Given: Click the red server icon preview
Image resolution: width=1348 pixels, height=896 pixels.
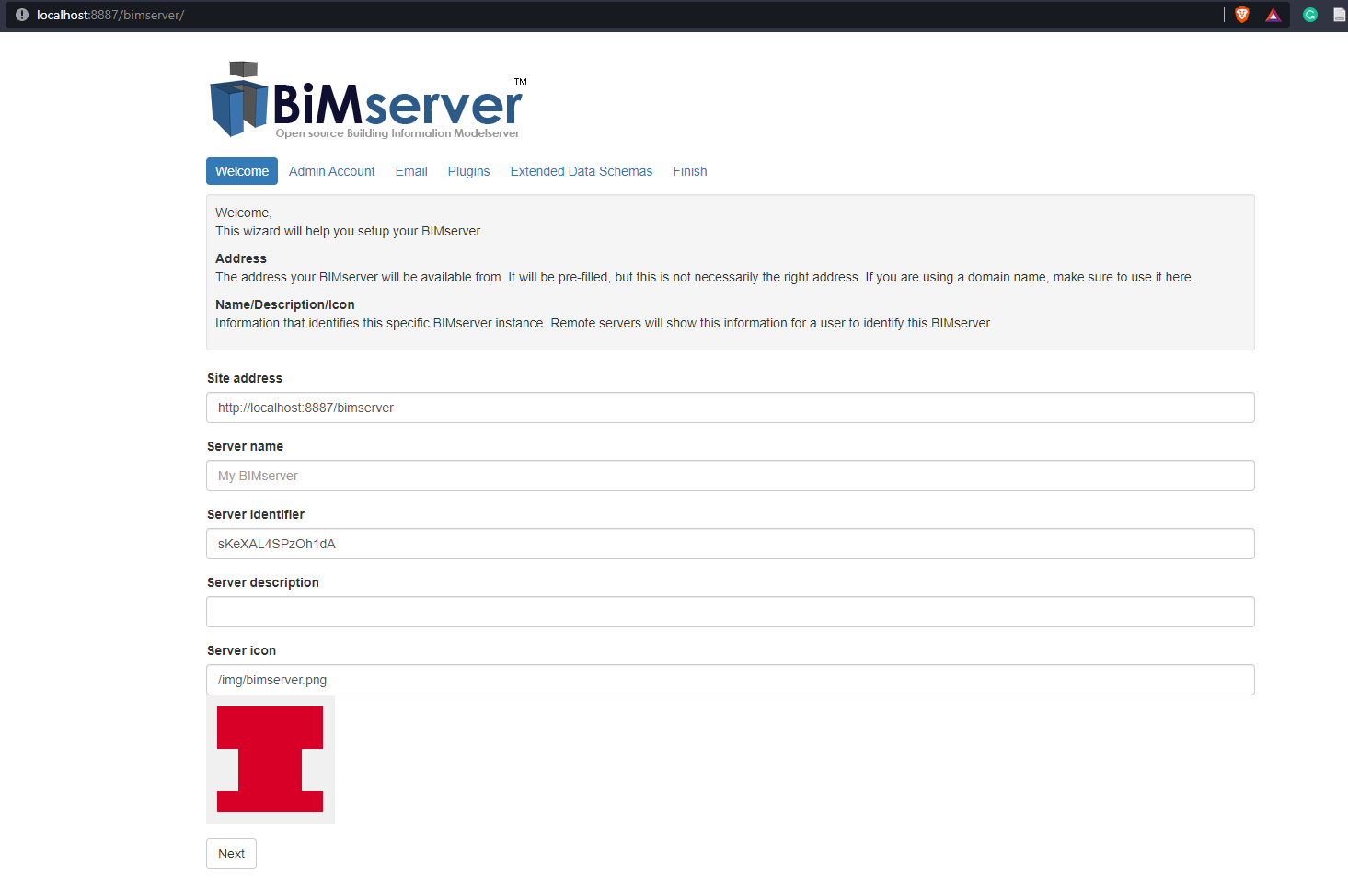Looking at the screenshot, I should click(x=271, y=760).
